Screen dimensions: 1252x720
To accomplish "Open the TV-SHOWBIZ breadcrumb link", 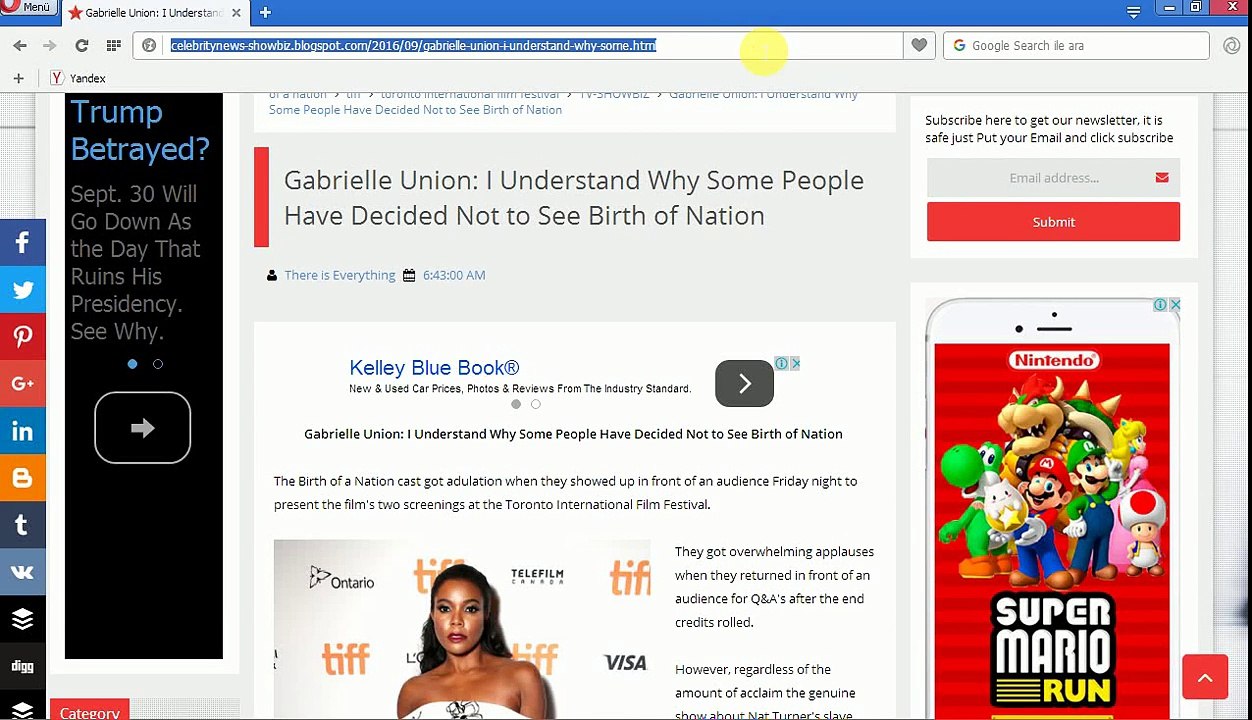I will [x=614, y=95].
